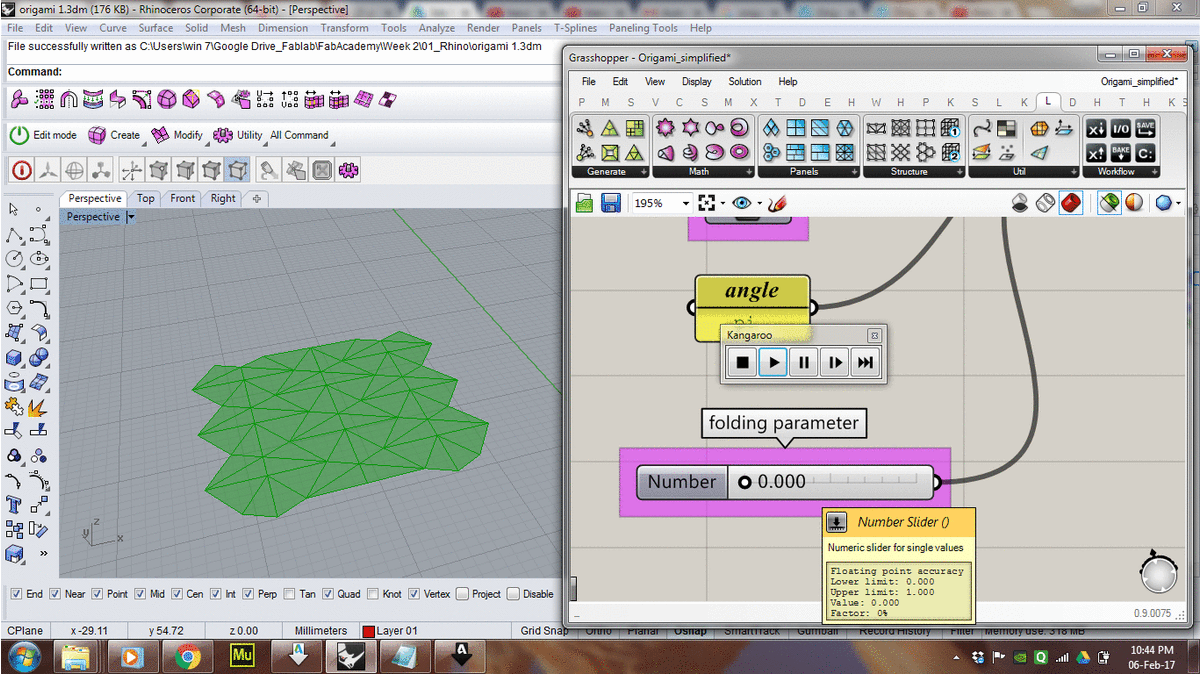Viewport: 1200px width, 674px height.
Task: Open Rhino Paneling Tools menu
Action: pyautogui.click(x=643, y=28)
